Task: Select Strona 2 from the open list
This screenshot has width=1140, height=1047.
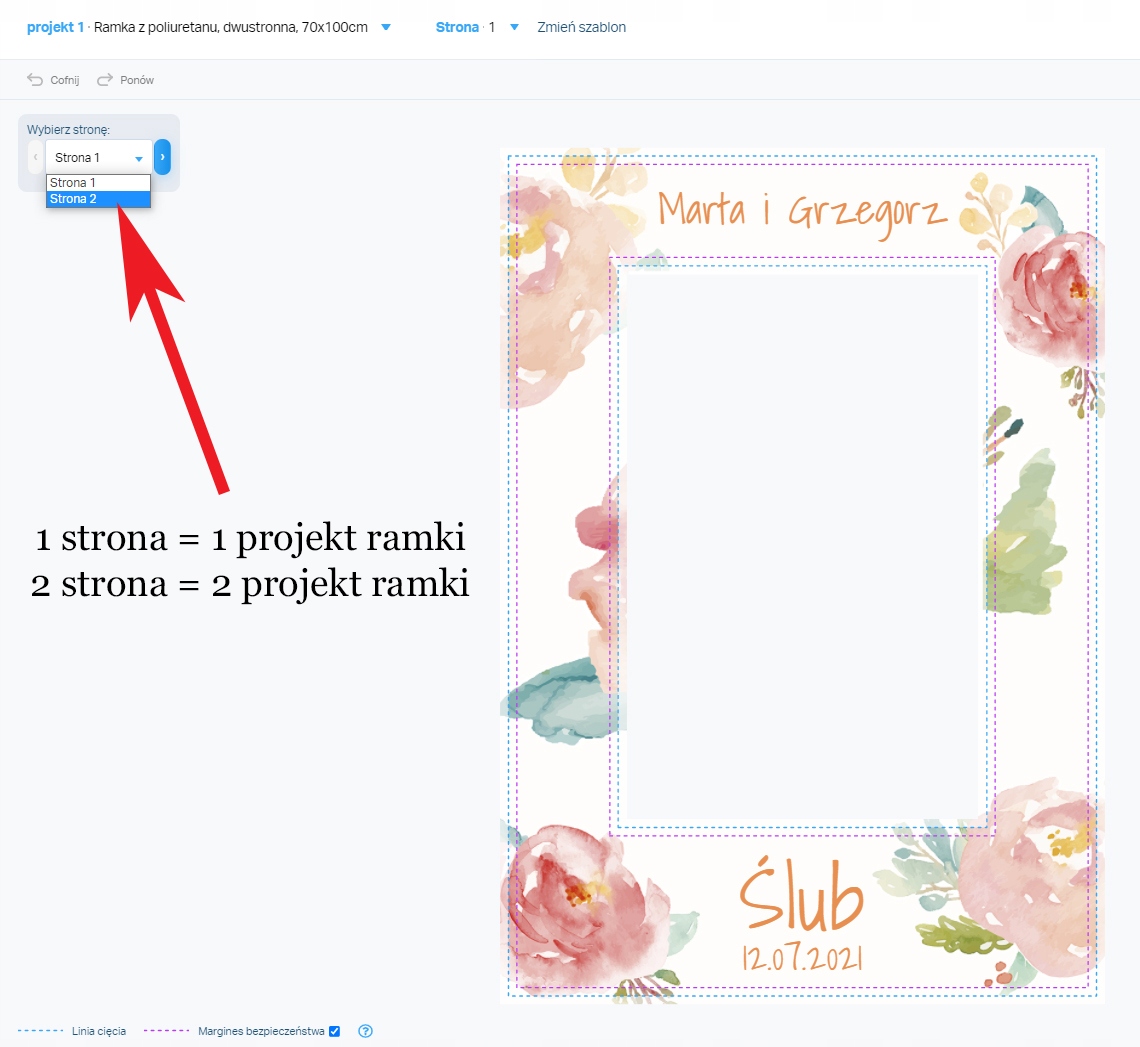Action: click(97, 198)
